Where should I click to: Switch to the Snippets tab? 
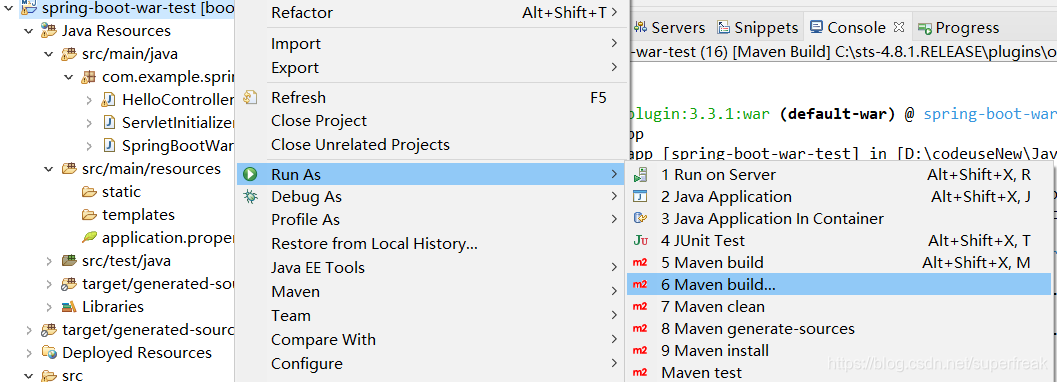(x=758, y=28)
